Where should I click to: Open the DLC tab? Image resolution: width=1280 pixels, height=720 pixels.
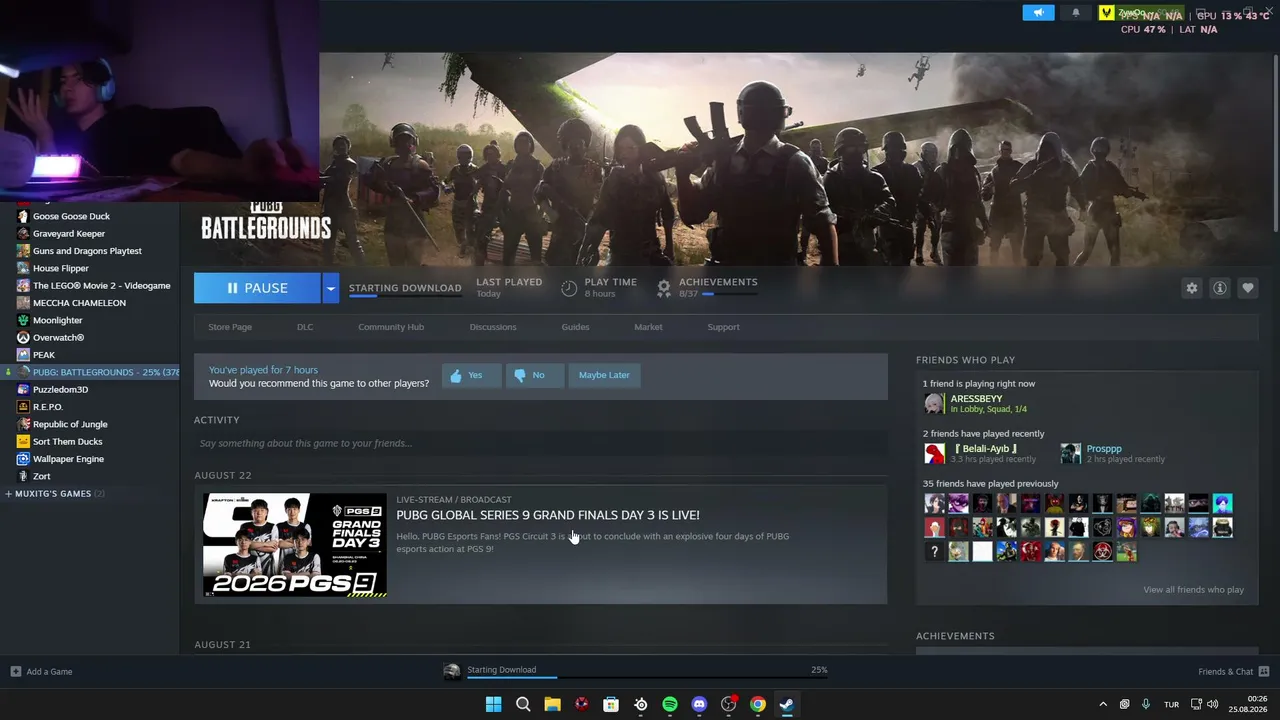(305, 327)
